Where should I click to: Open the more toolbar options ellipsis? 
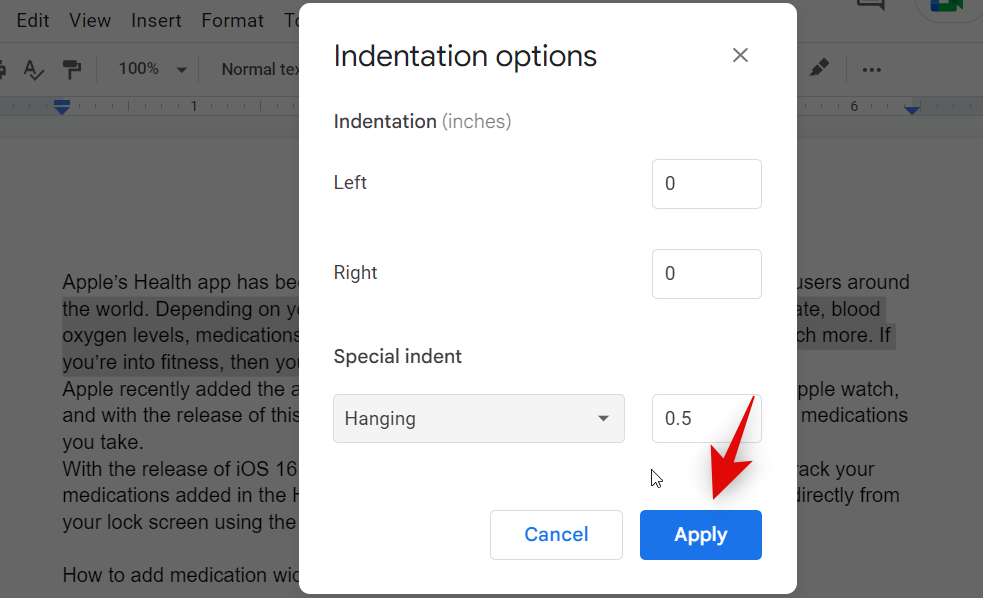(x=872, y=69)
